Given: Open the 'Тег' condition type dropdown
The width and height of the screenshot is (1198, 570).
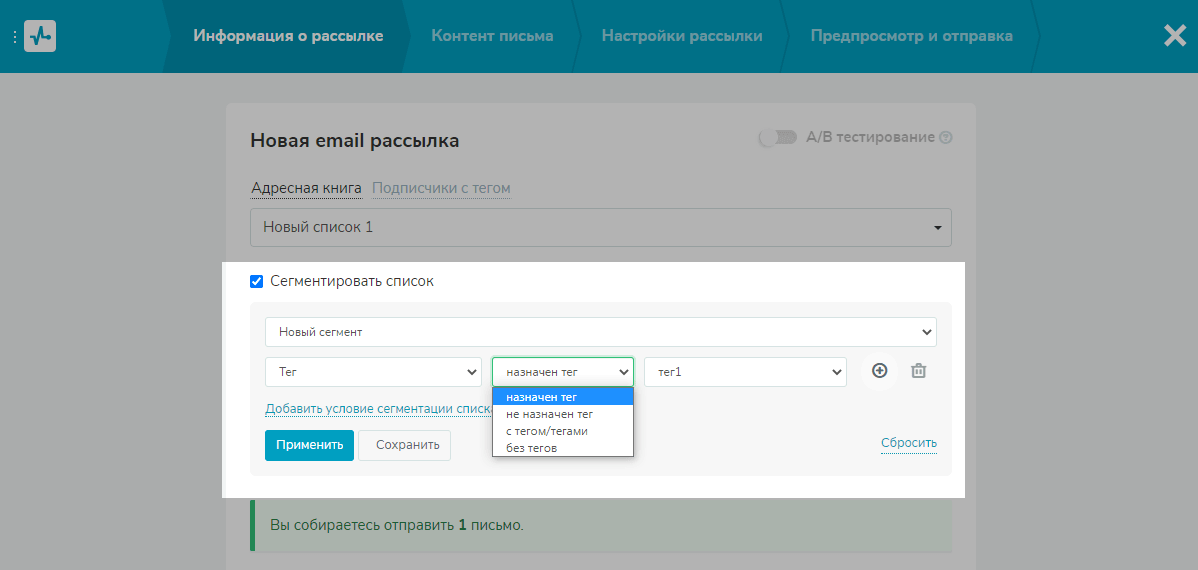Looking at the screenshot, I should coord(374,372).
